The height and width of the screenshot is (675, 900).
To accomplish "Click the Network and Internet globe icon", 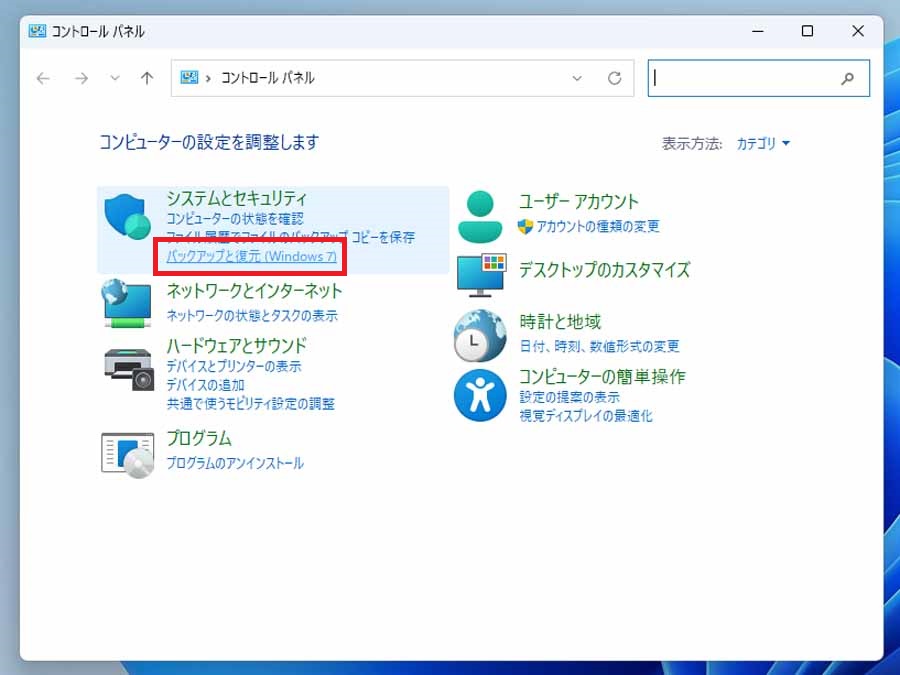I will click(127, 303).
